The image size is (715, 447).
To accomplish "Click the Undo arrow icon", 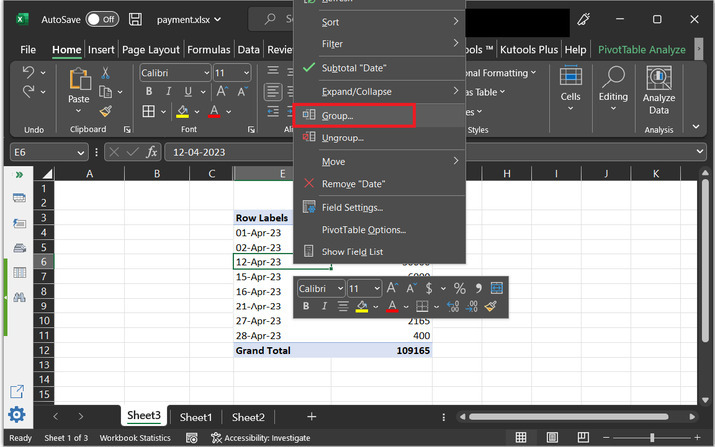I will [29, 72].
